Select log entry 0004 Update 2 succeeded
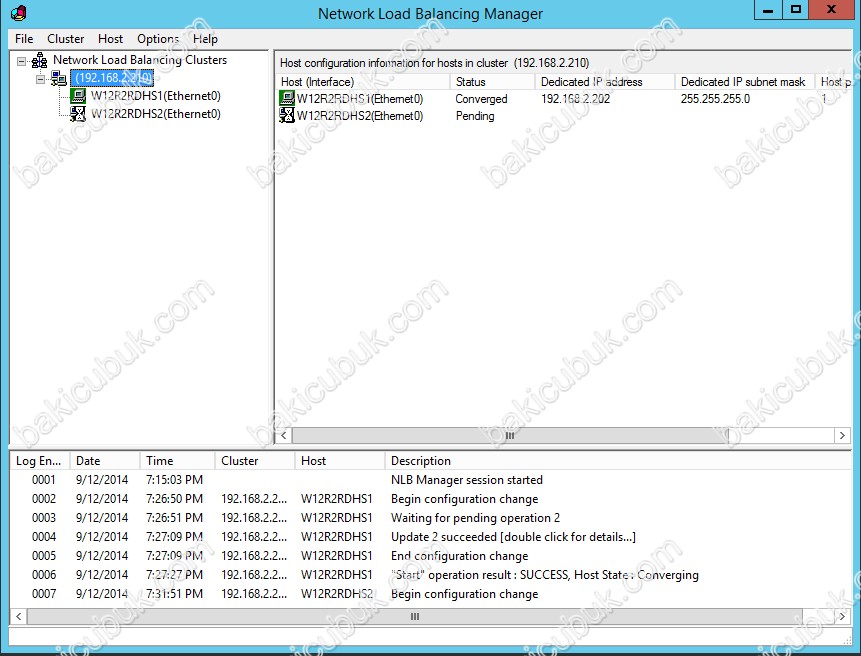The width and height of the screenshot is (861, 656). (431, 536)
